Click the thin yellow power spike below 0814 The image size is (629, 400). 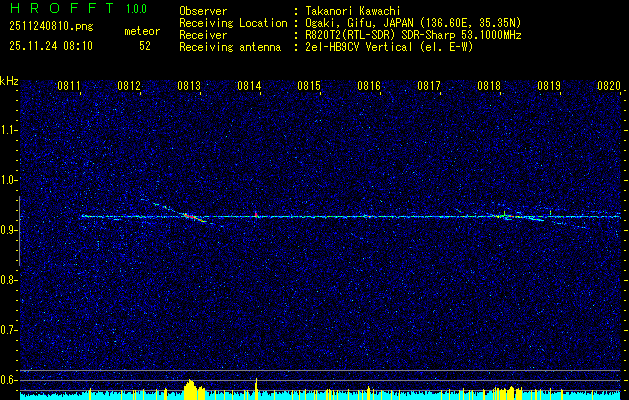(x=256, y=388)
